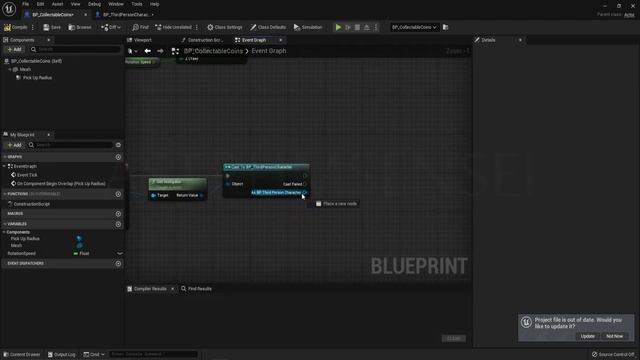Screen dimensions: 640x360
Task: Navigate back in graph history
Action: pyautogui.click(x=147, y=51)
